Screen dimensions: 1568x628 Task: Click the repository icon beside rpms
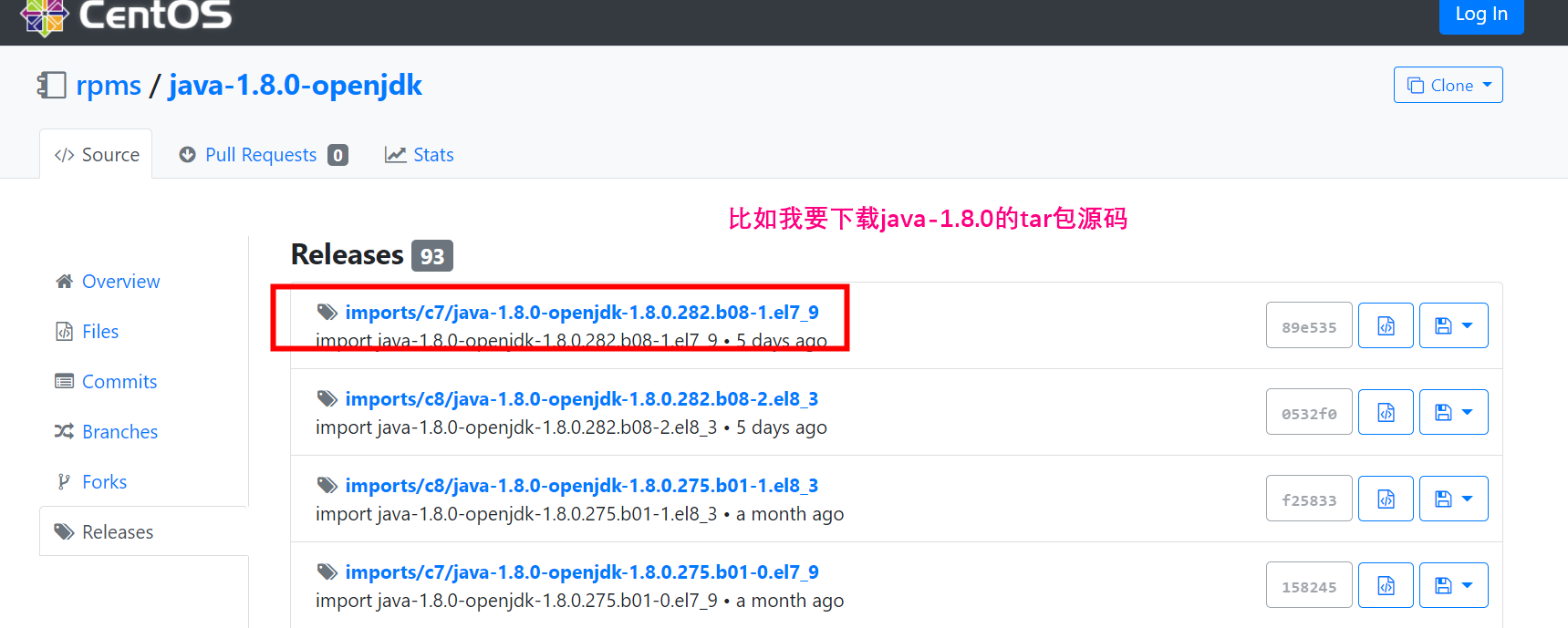click(x=51, y=86)
